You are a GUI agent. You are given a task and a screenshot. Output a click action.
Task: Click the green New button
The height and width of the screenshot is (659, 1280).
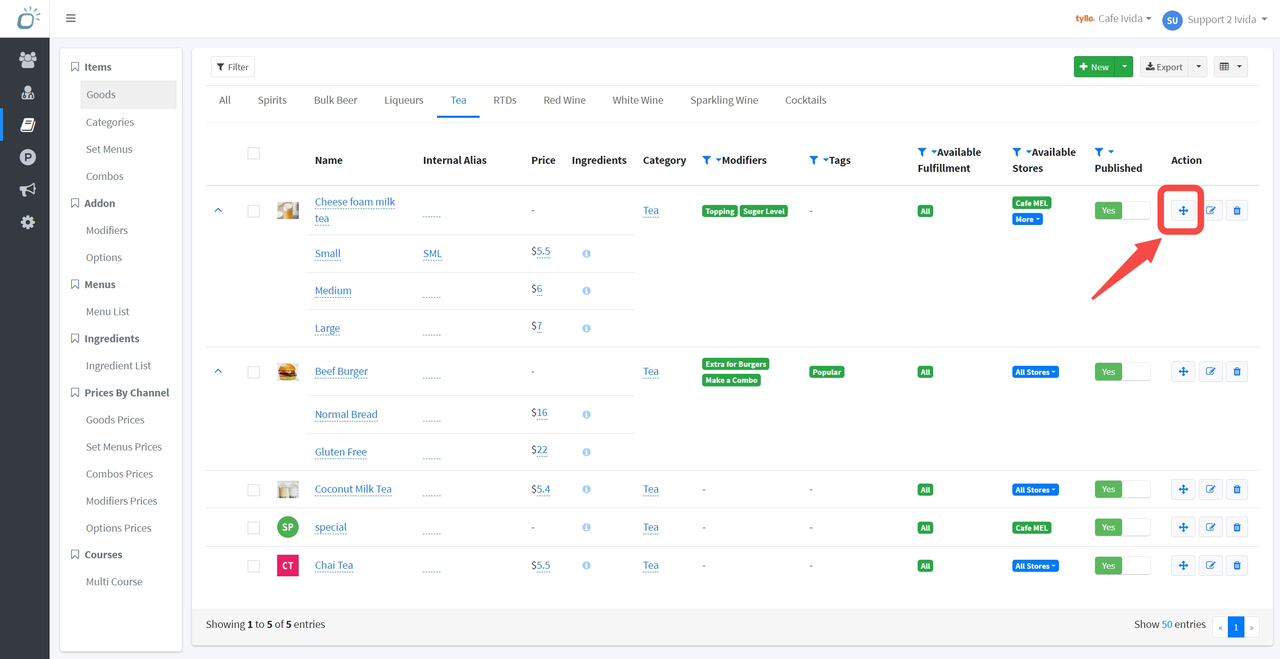(x=1094, y=67)
